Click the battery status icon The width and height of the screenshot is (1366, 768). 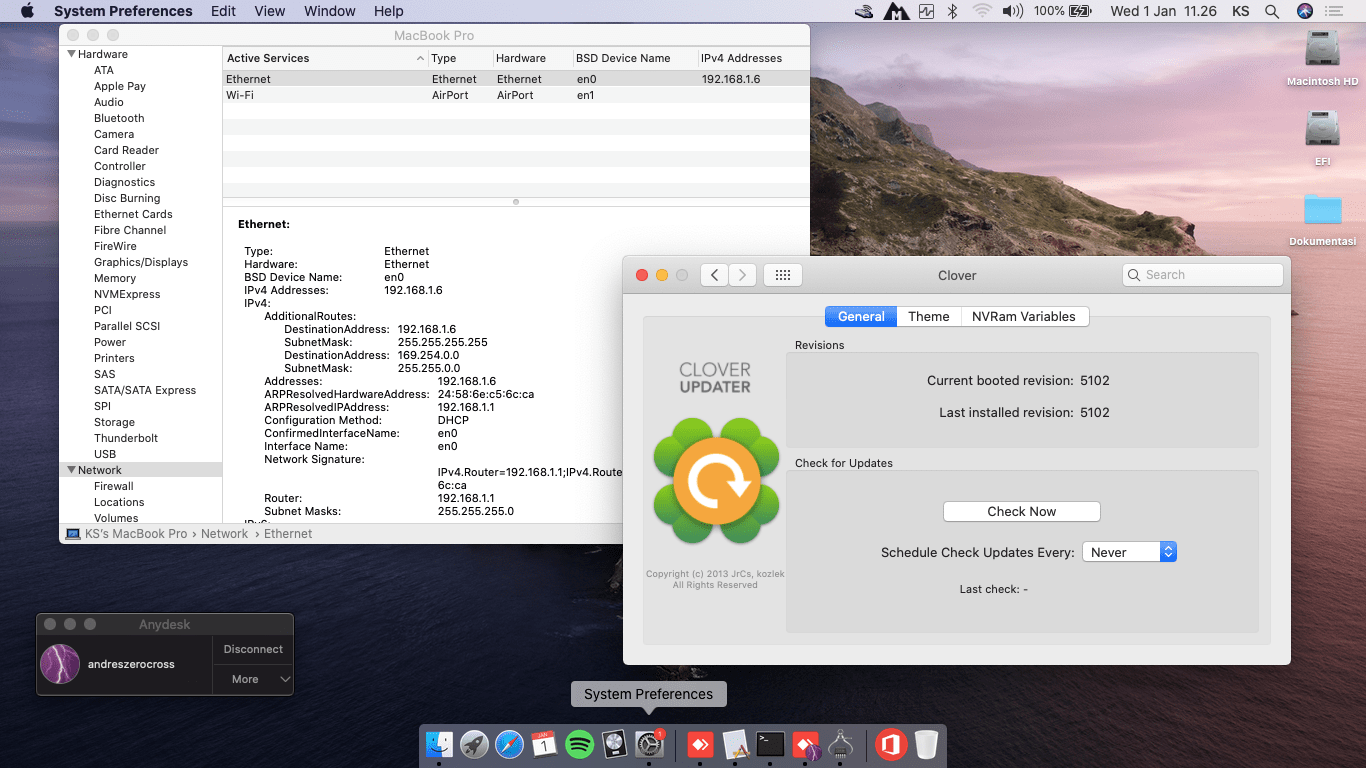click(1080, 11)
